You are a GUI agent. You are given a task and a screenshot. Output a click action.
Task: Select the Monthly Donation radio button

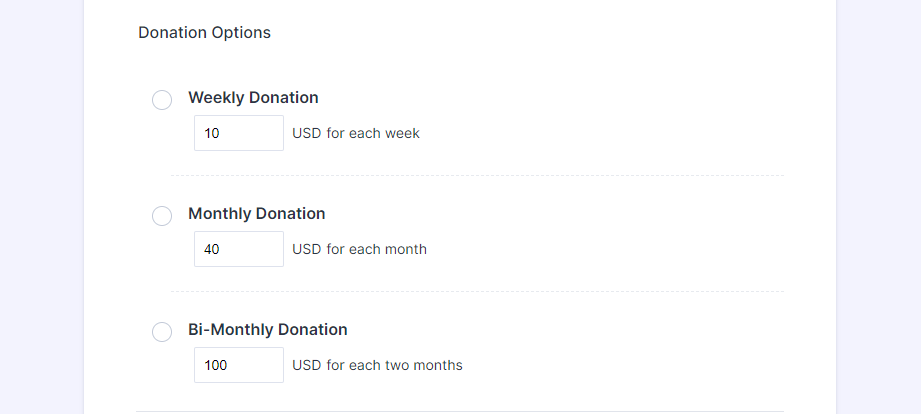pyautogui.click(x=162, y=216)
